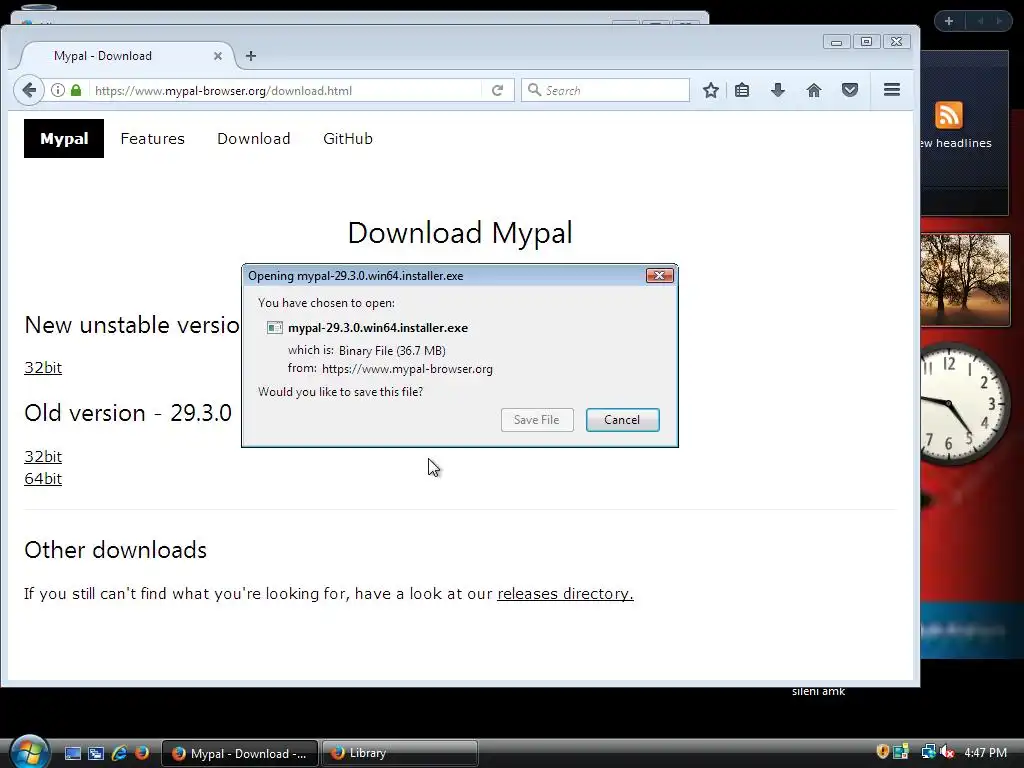Switch to Library taskbar button
The image size is (1024, 768).
click(400, 754)
